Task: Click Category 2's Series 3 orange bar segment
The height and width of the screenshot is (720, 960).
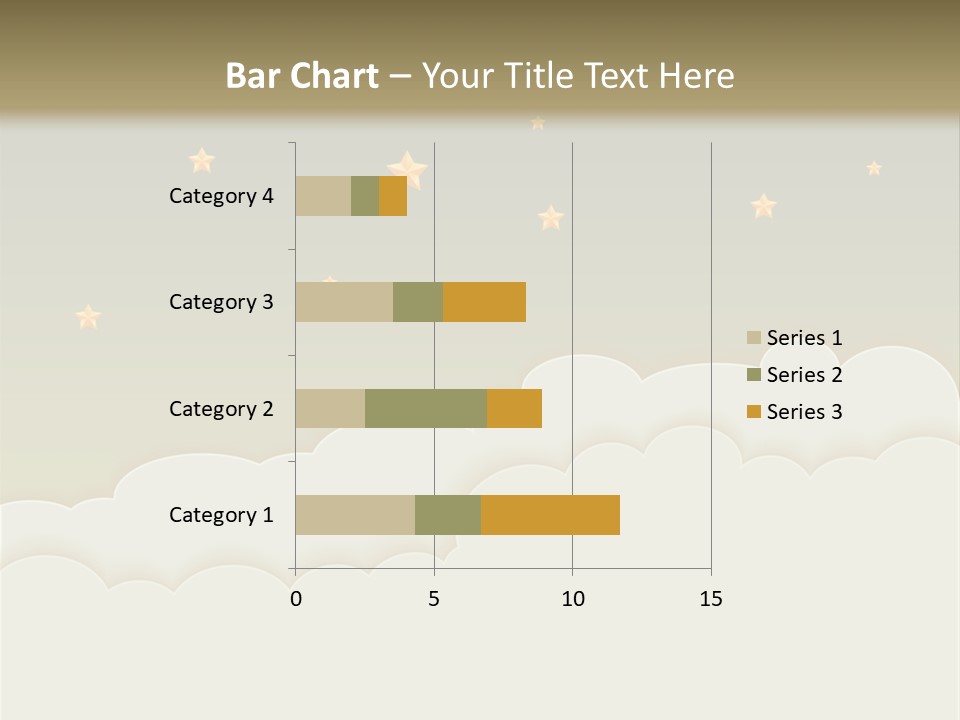Action: [514, 409]
